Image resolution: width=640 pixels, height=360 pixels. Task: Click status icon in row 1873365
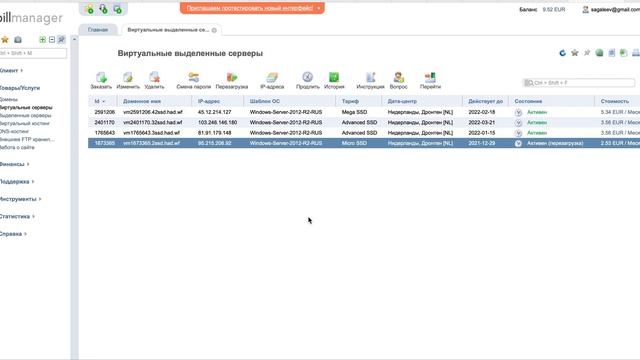518,143
